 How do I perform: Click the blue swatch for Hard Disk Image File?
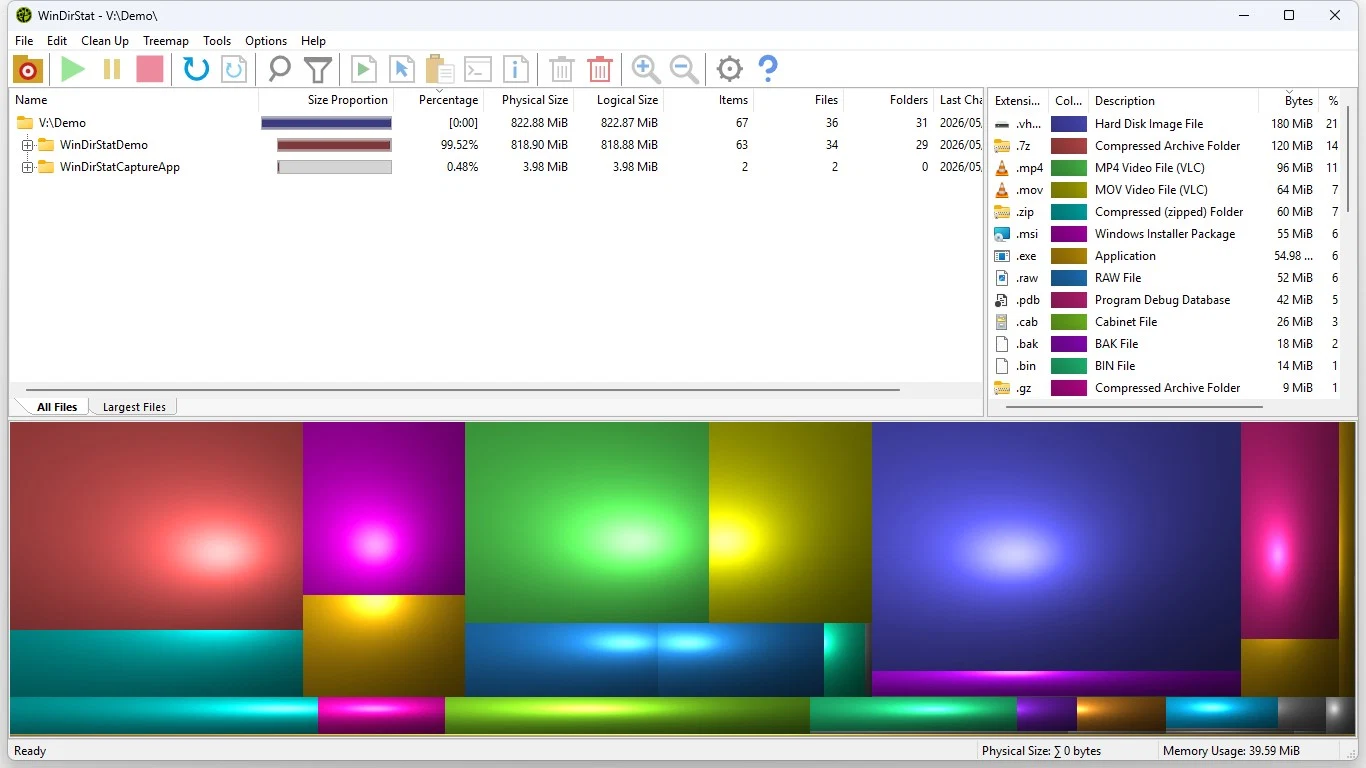click(1069, 124)
